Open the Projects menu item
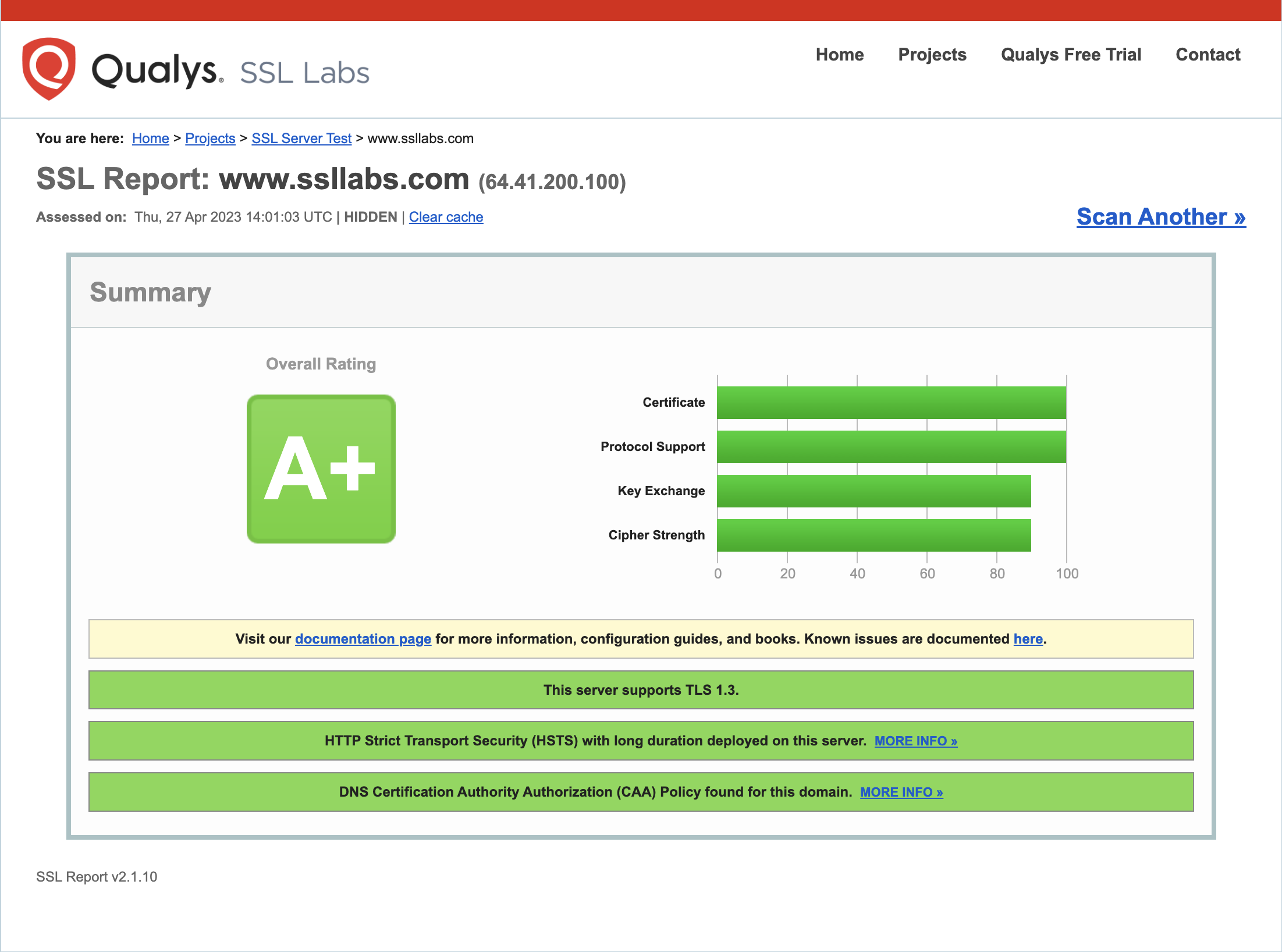The height and width of the screenshot is (952, 1282). [932, 54]
